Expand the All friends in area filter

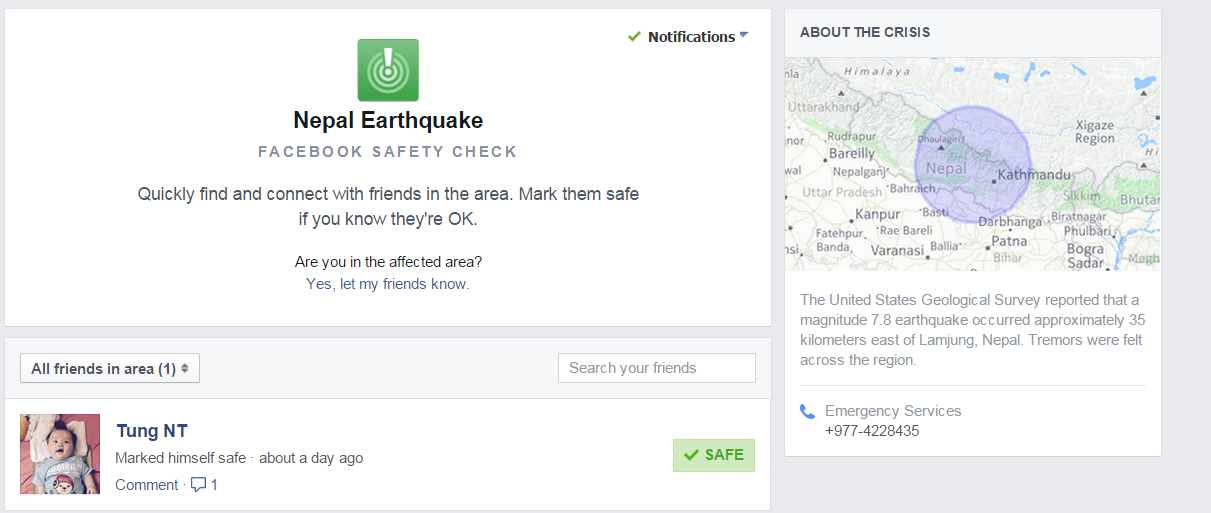[110, 369]
